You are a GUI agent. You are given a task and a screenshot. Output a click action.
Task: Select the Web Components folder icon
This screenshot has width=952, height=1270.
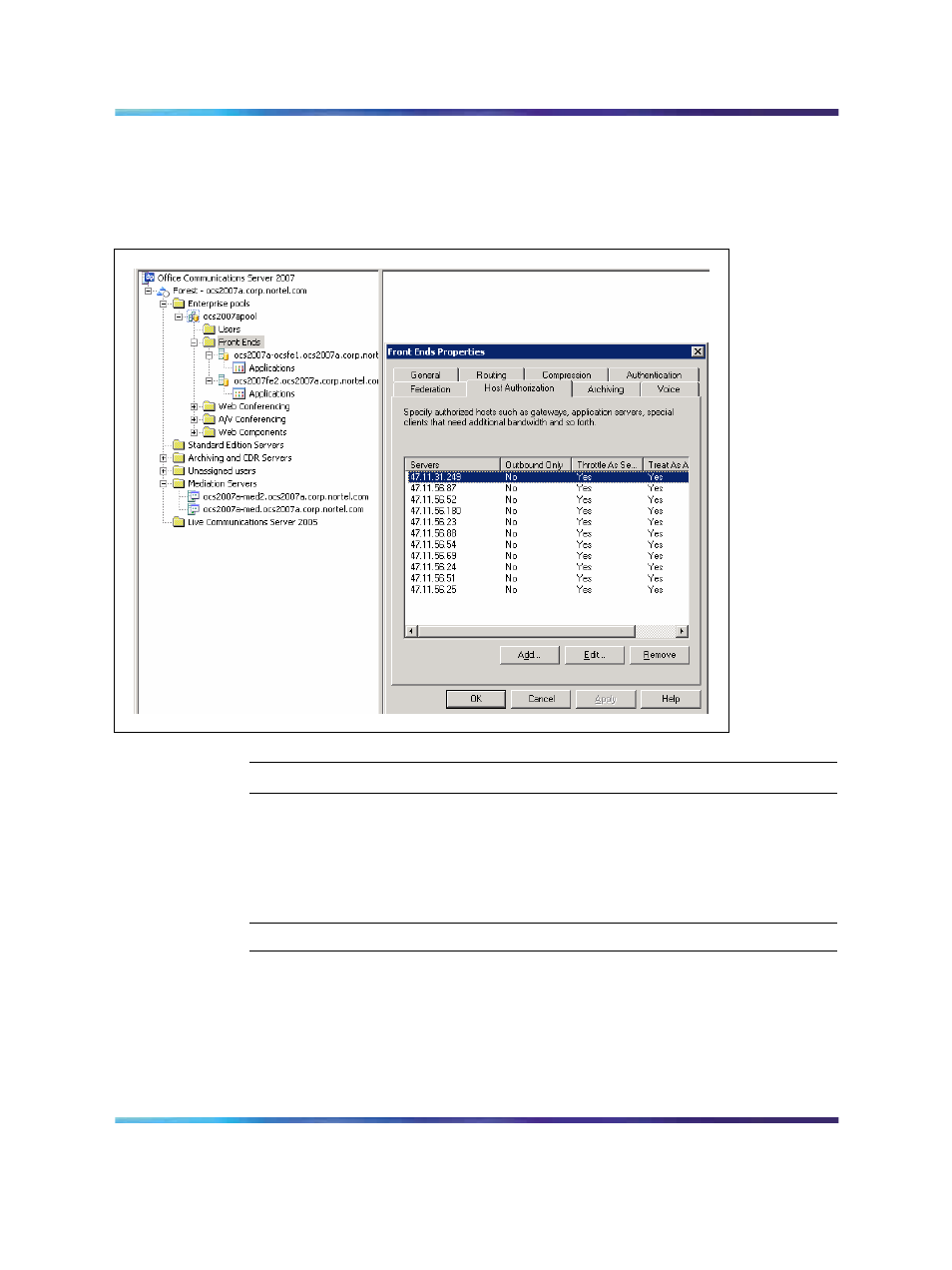210,433
